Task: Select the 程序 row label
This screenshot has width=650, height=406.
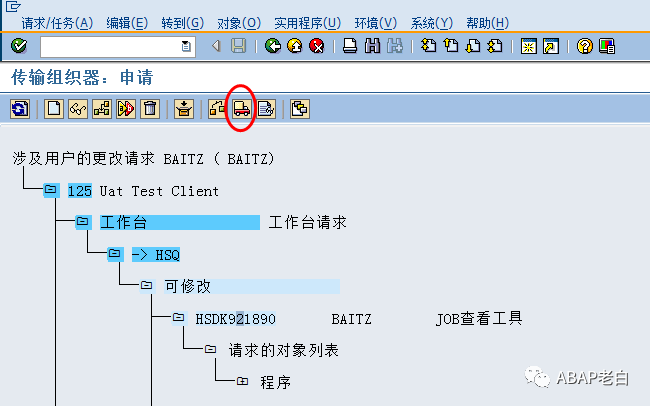Action: [x=276, y=382]
